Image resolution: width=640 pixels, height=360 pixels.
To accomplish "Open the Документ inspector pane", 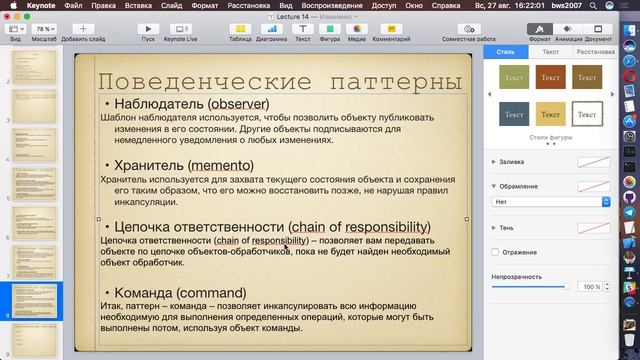I will (x=598, y=29).
